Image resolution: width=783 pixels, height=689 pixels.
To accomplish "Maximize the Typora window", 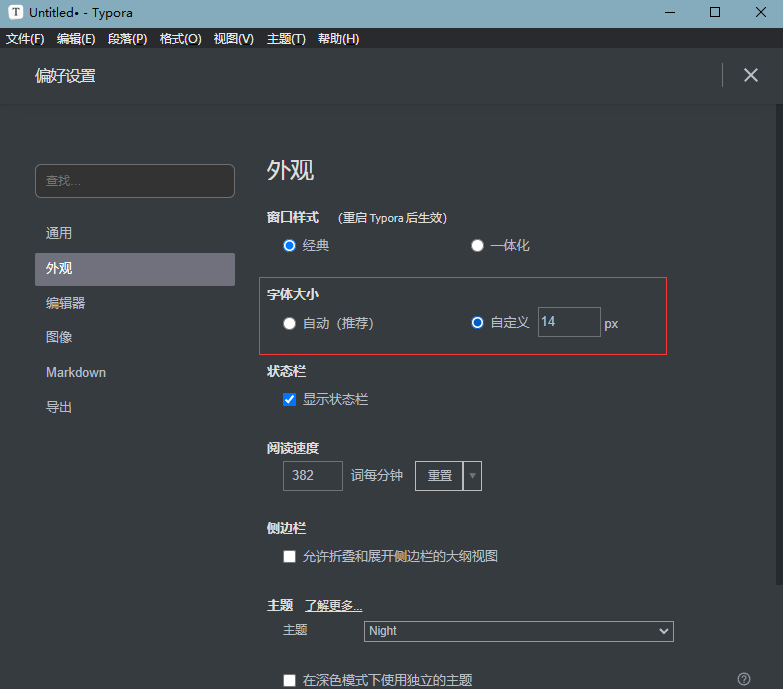I will [715, 12].
